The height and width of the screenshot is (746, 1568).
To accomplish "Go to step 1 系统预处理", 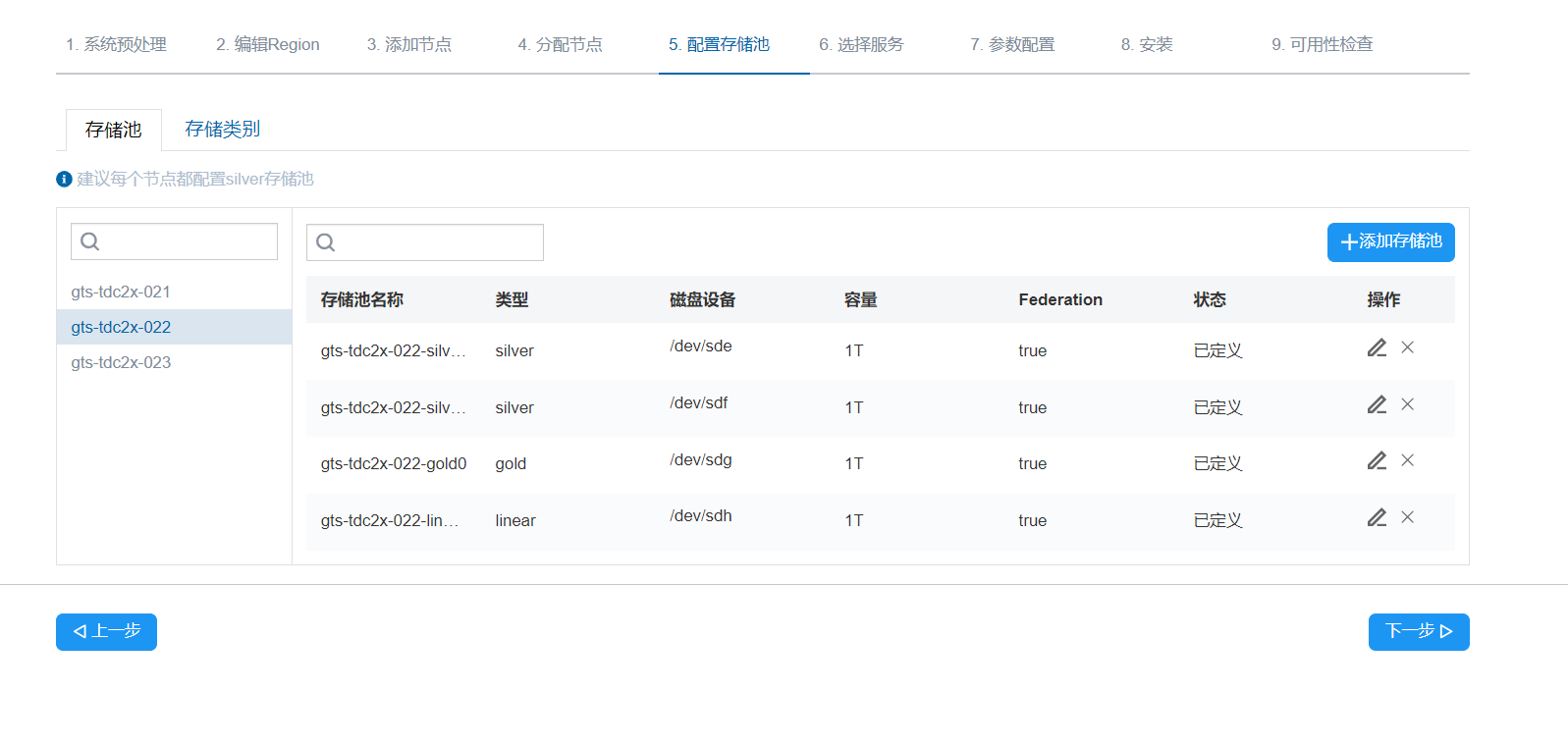I will pos(116,44).
